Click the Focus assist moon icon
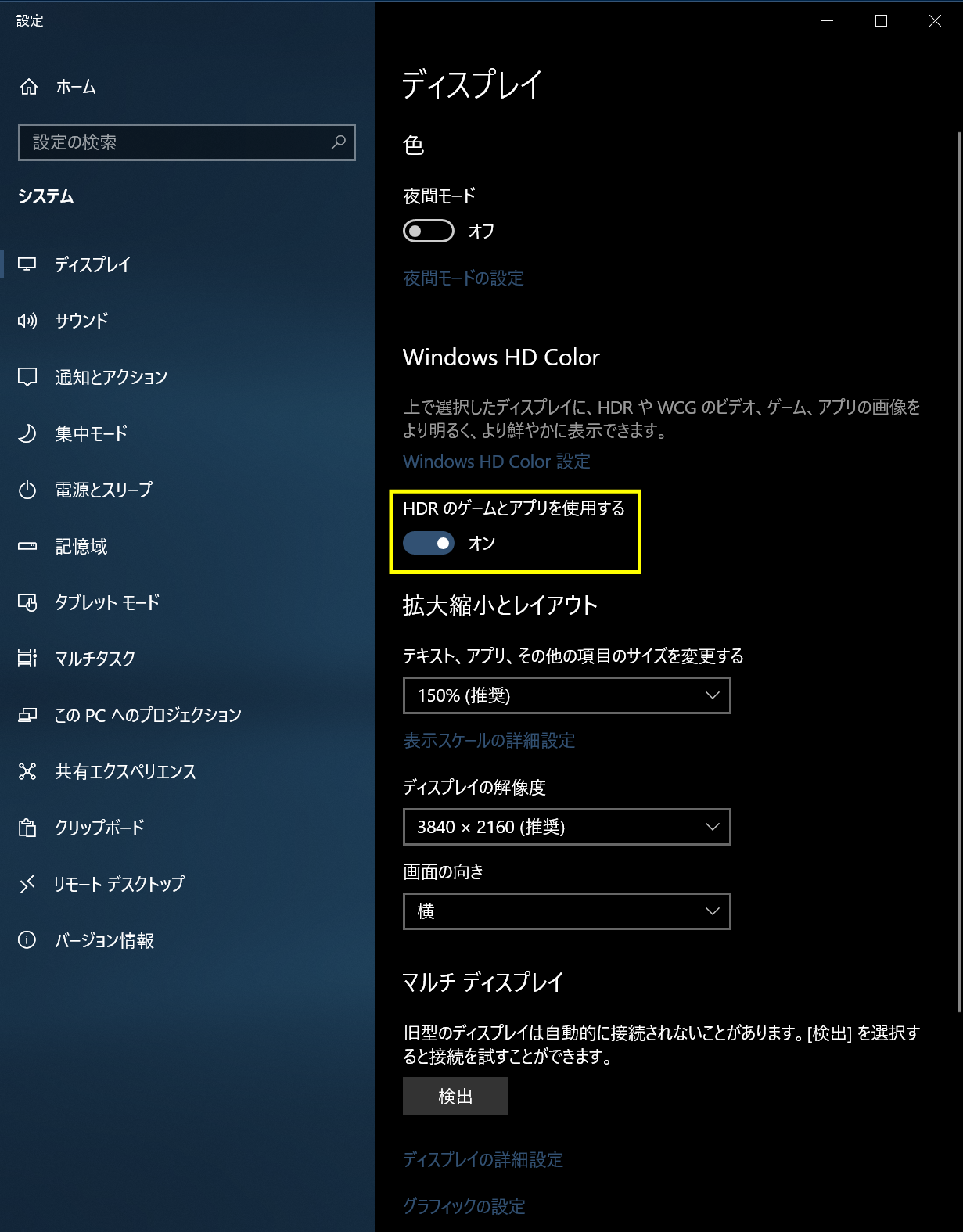The width and height of the screenshot is (963, 1232). pyautogui.click(x=27, y=433)
